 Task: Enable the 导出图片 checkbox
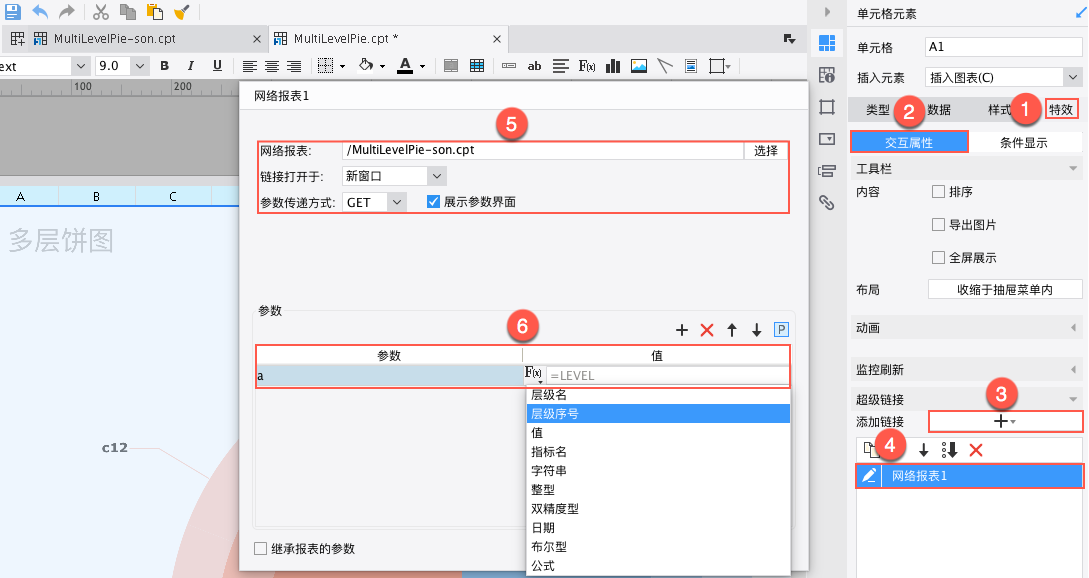[938, 224]
